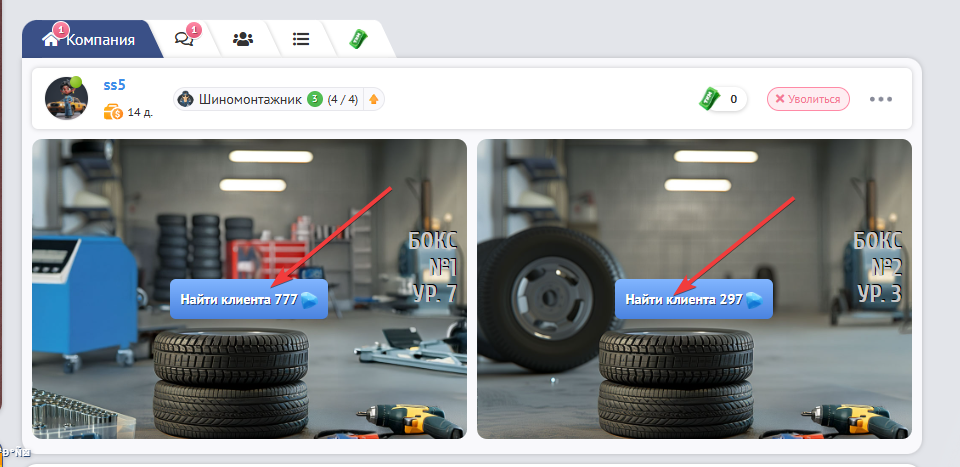Click Найти клиента 297 in box 2
960x467 pixels.
693,299
